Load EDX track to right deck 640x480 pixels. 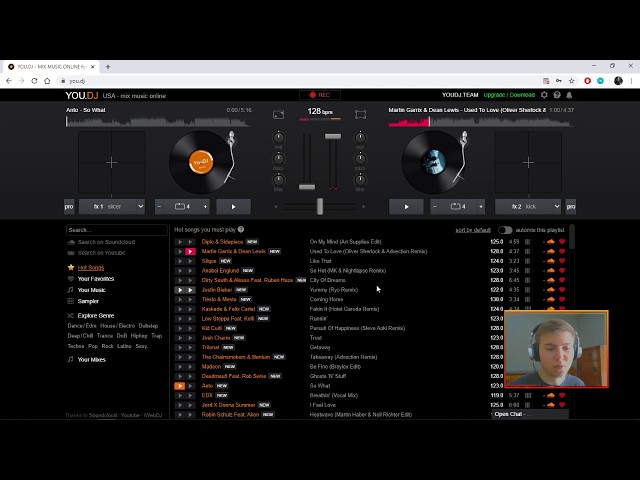190,396
